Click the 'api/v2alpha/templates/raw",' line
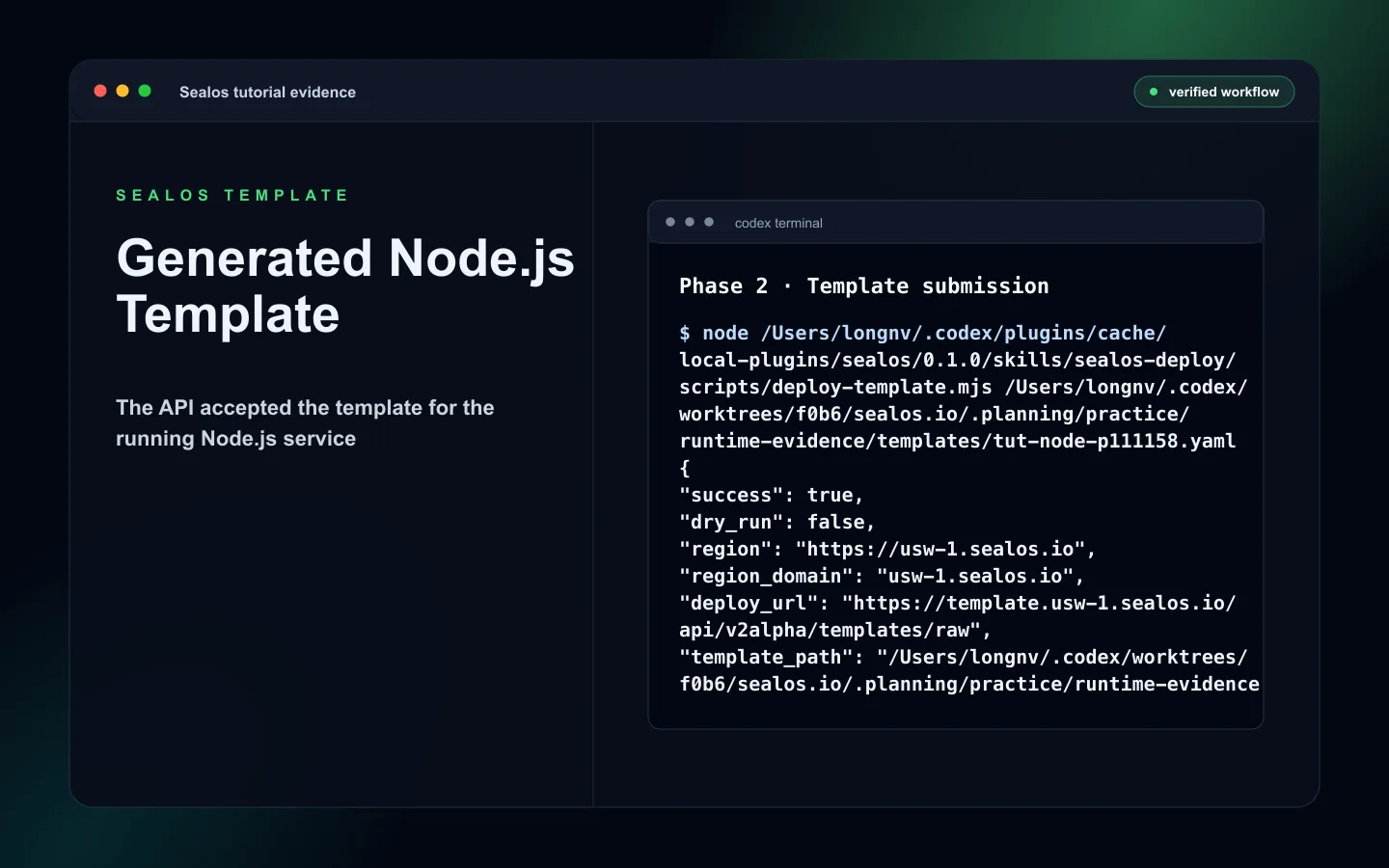 coord(835,630)
